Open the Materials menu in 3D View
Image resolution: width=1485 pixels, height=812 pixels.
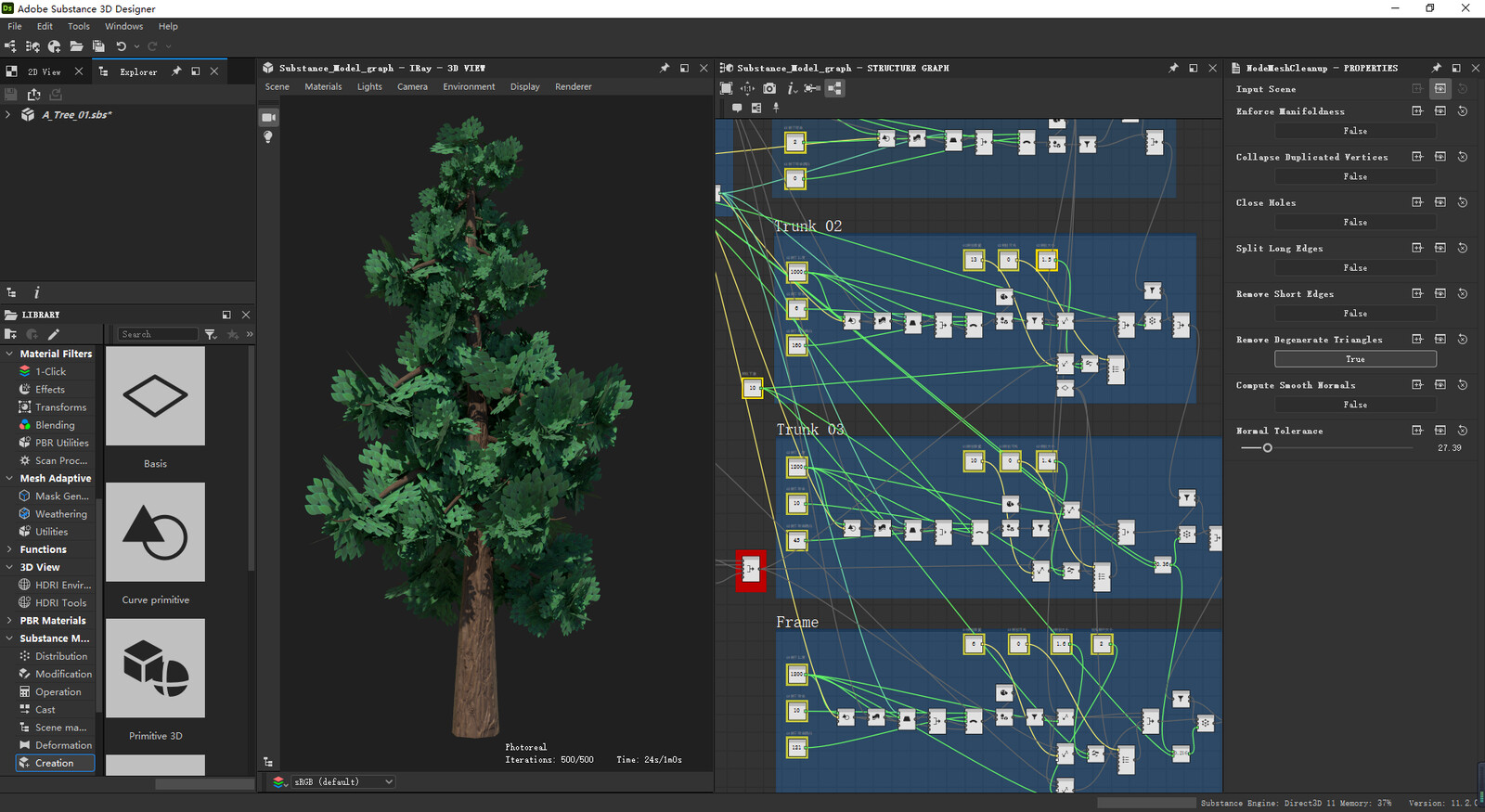pos(323,86)
